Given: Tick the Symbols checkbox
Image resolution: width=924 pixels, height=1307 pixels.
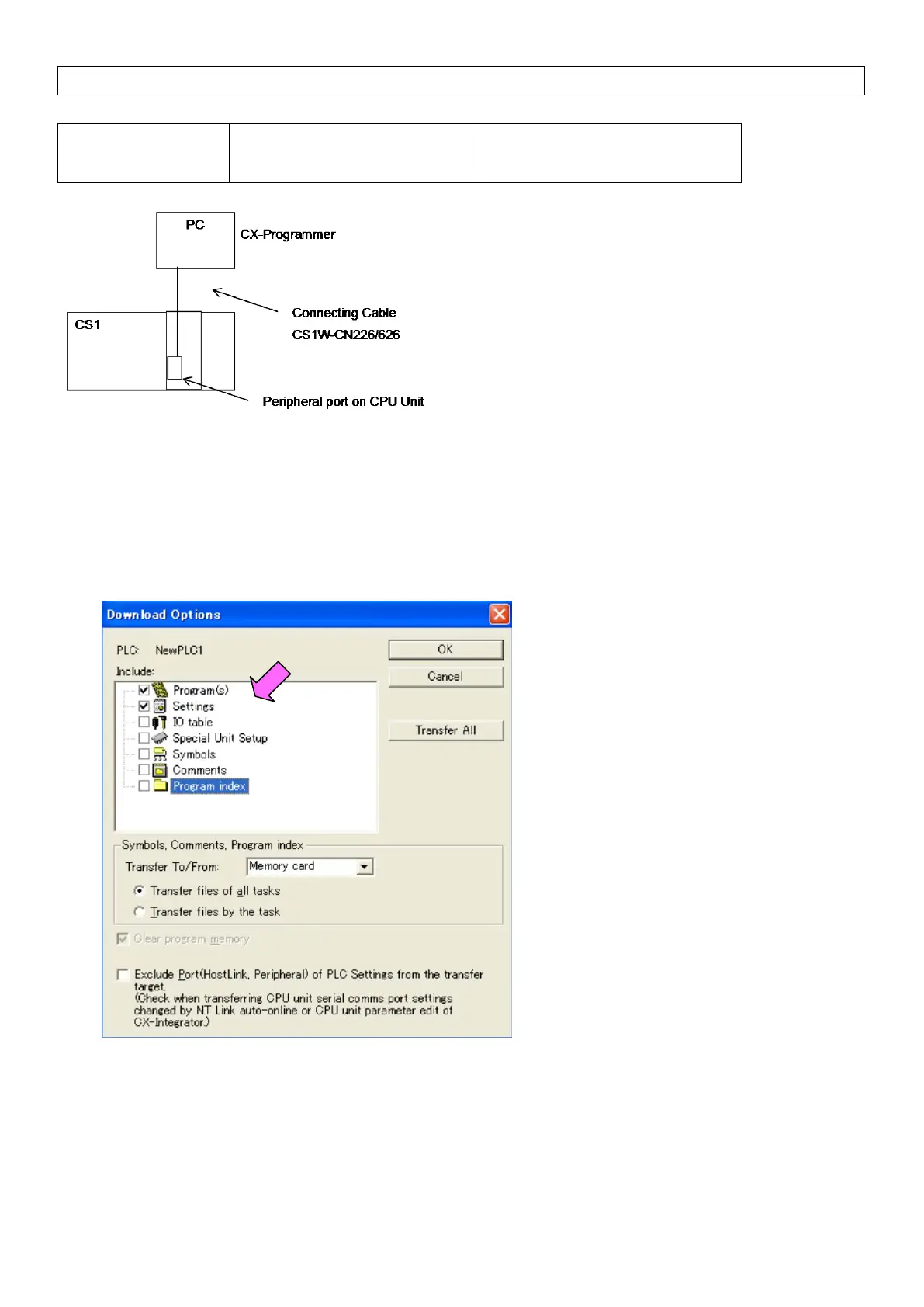Looking at the screenshot, I should 144,754.
